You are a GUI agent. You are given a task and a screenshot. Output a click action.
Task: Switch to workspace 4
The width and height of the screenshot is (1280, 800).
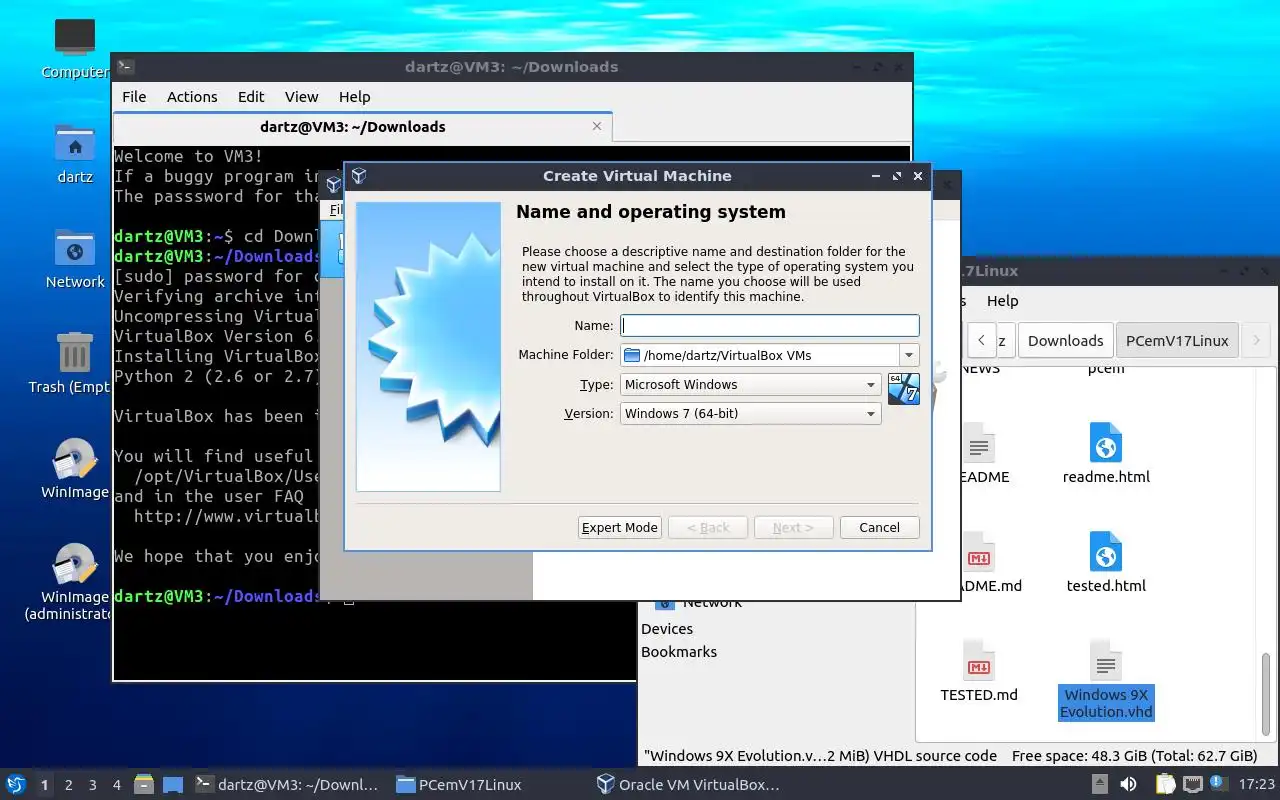116,785
